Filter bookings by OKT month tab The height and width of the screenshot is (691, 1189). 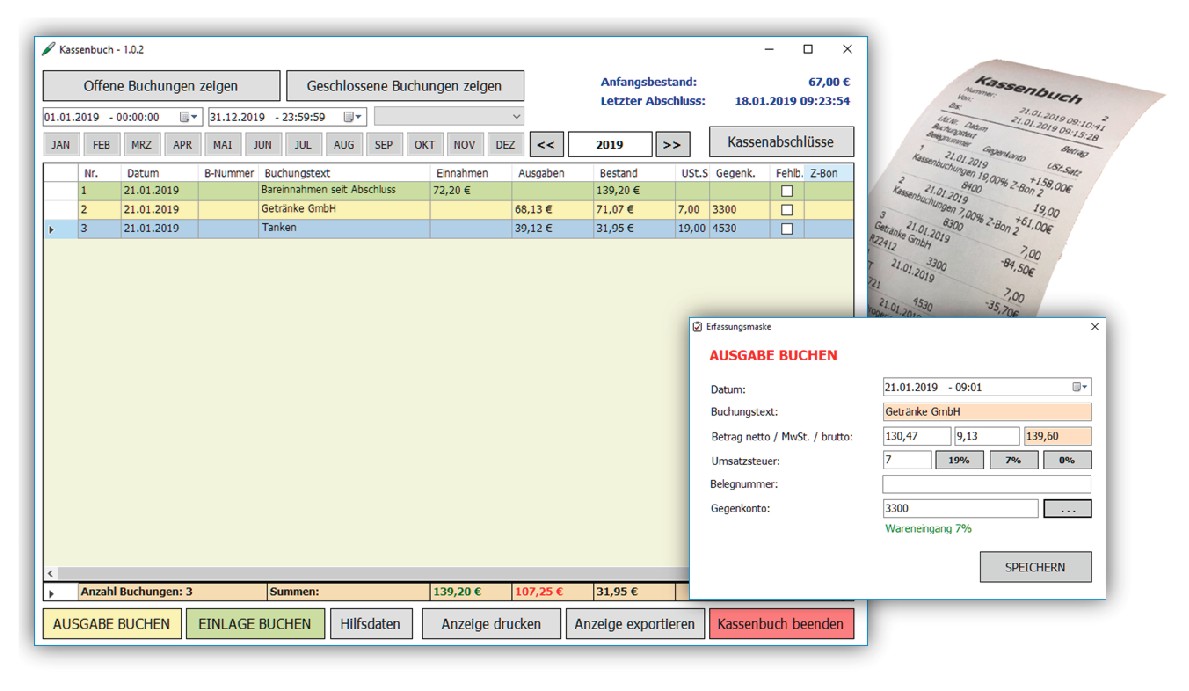coord(425,145)
